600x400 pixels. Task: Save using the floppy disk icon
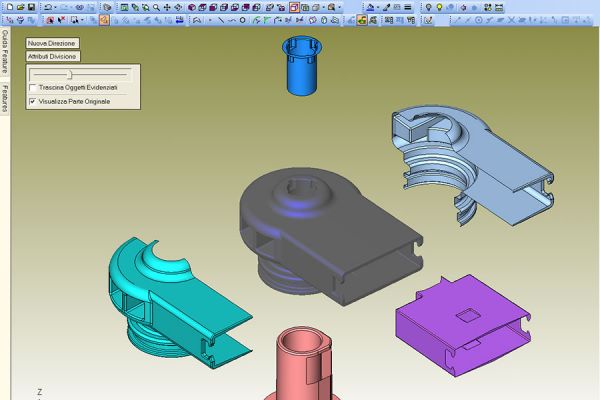click(x=31, y=7)
